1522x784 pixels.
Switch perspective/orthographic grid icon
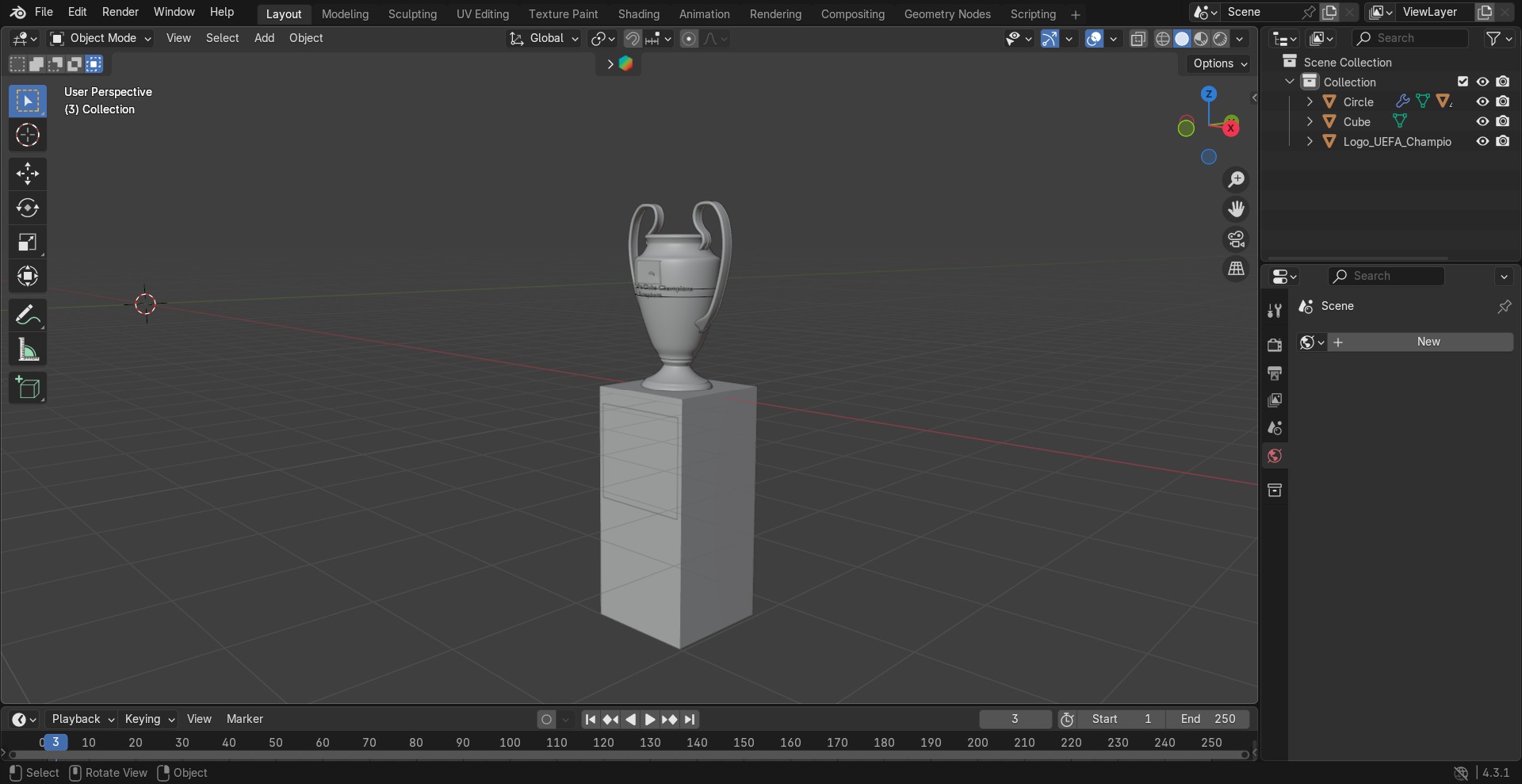coord(1236,269)
